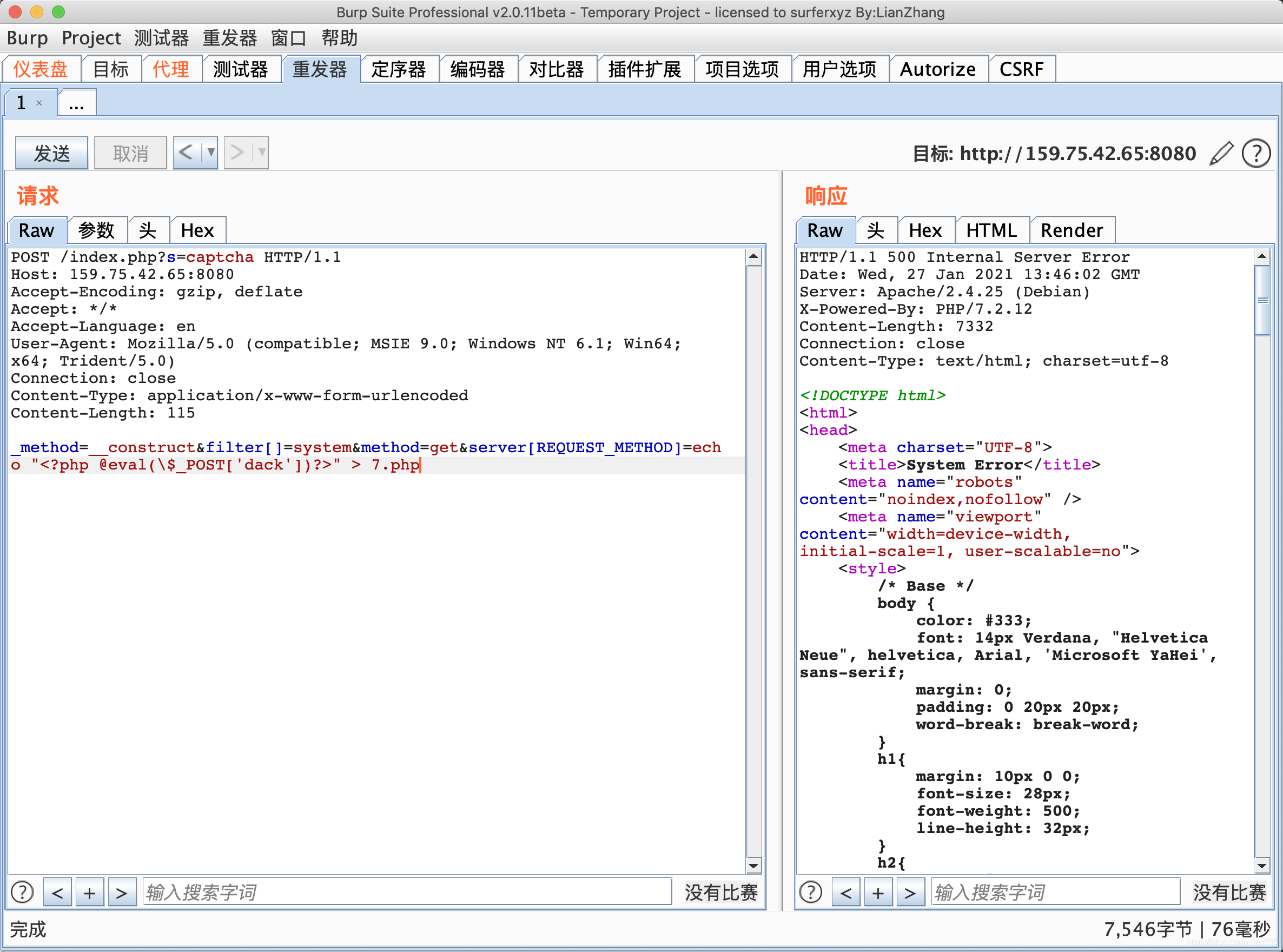Image resolution: width=1283 pixels, height=952 pixels.
Task: Open the history back dropdown arrow
Action: pyautogui.click(x=211, y=153)
